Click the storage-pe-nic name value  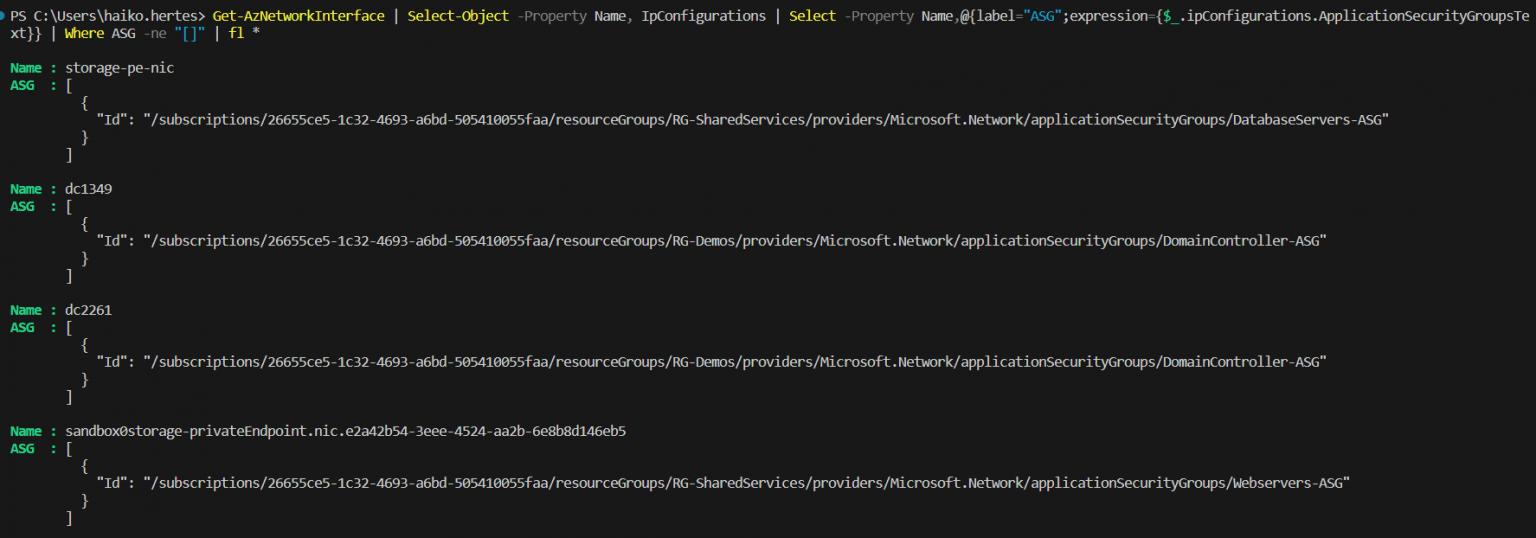tap(112, 68)
